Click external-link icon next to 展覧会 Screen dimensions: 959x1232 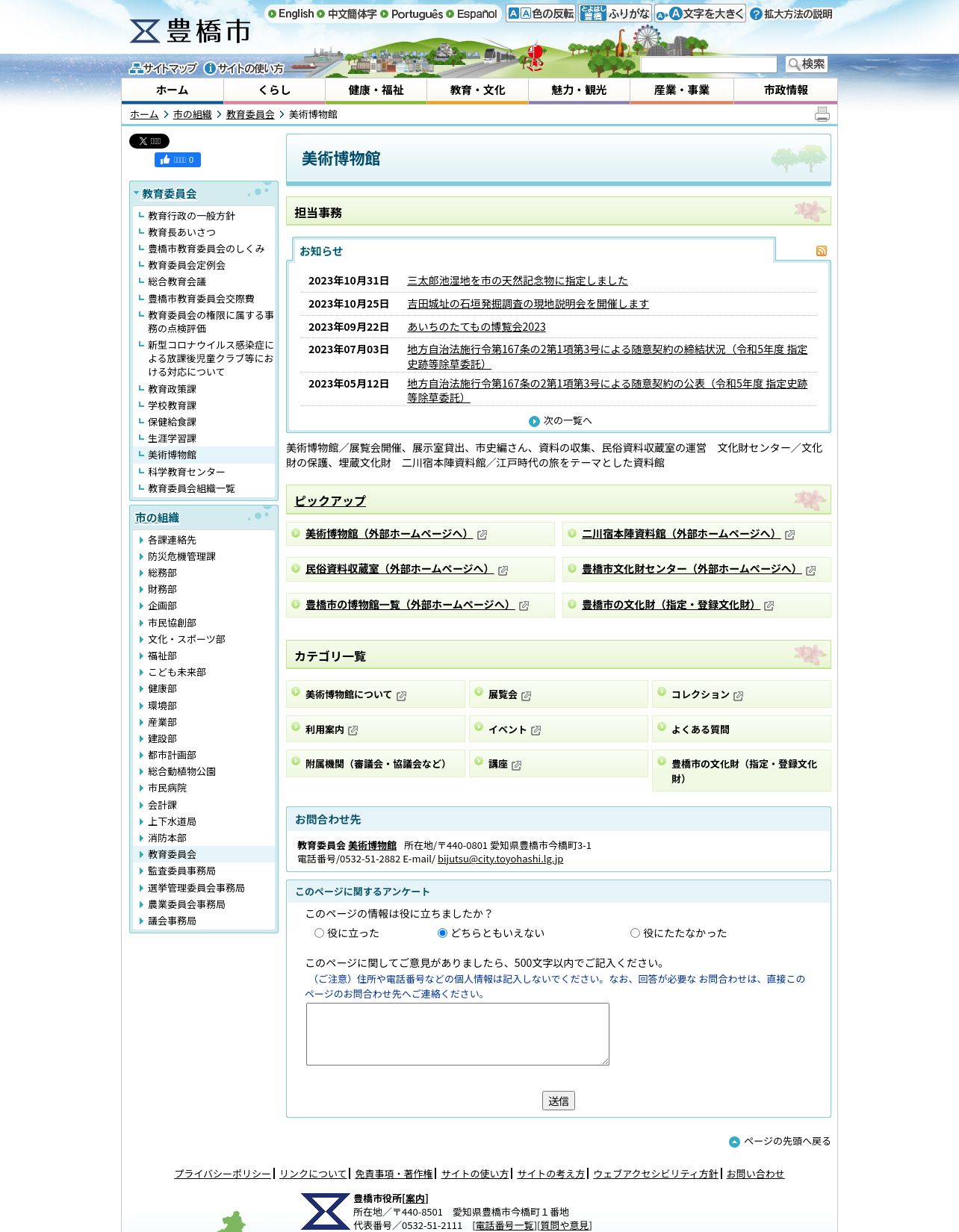(x=526, y=695)
